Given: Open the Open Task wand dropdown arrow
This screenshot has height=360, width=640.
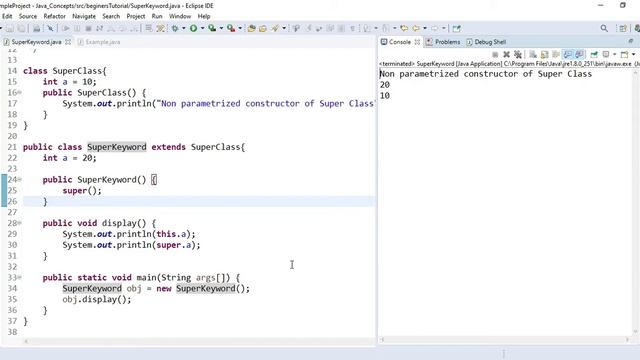Looking at the screenshot, I should (x=284, y=28).
